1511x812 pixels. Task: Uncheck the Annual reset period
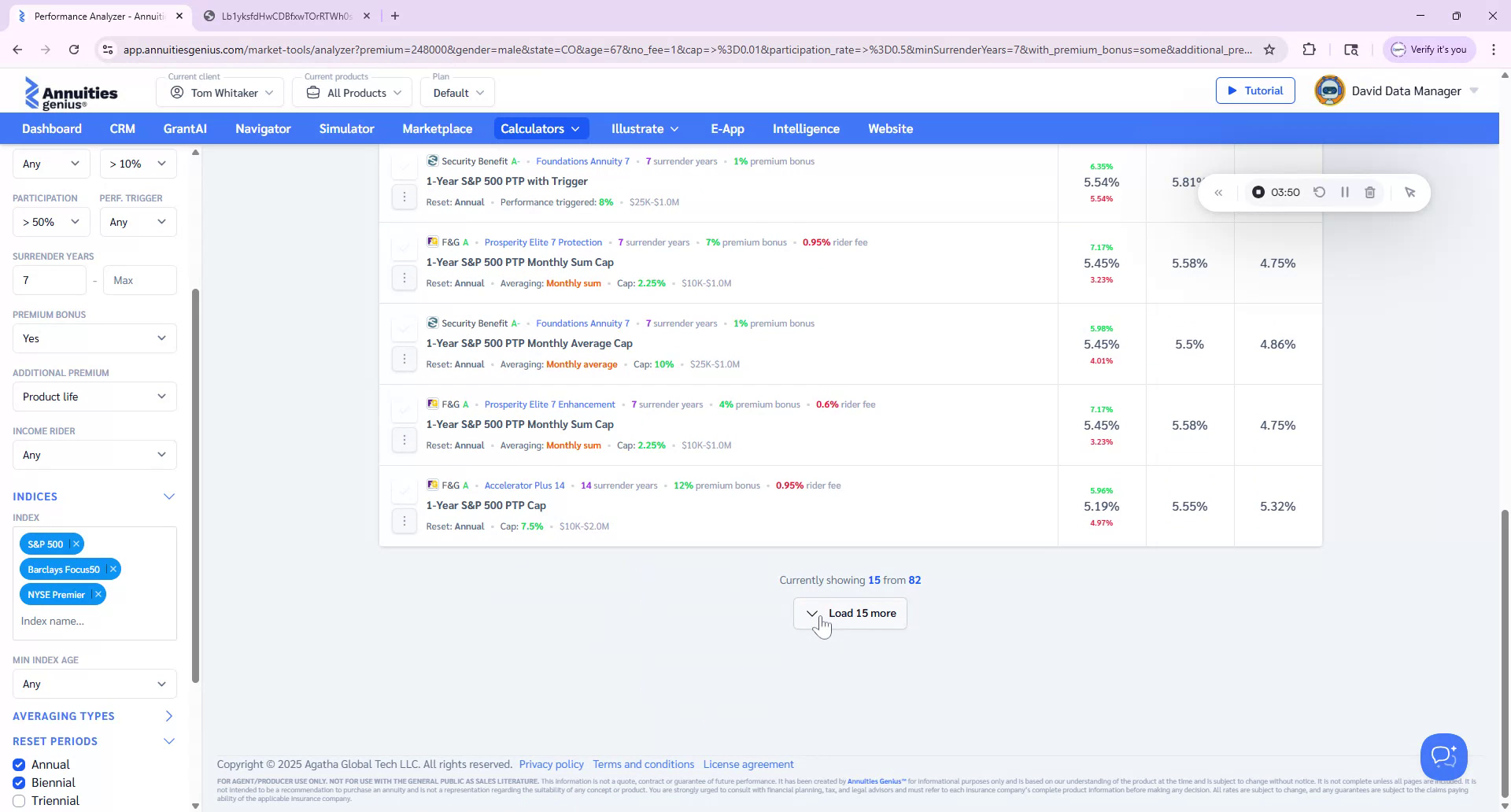pyautogui.click(x=18, y=764)
